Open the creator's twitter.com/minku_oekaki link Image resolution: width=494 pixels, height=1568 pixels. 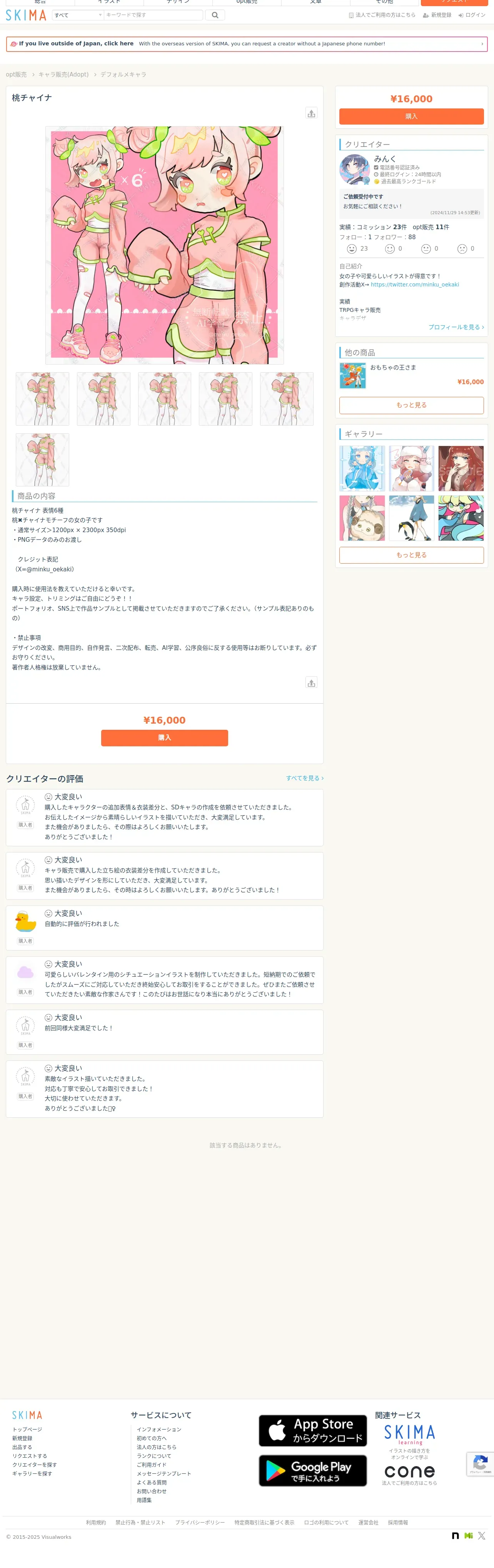click(415, 285)
